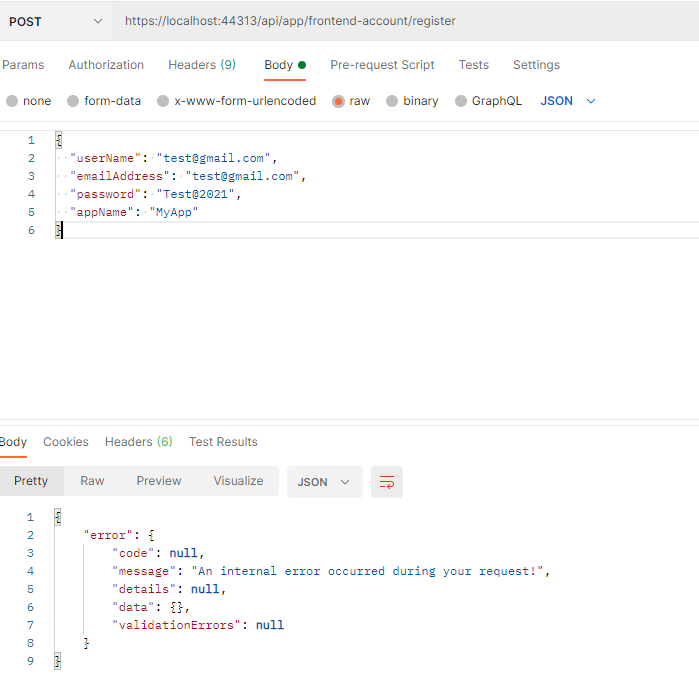Click the response error message text
This screenshot has height=695, width=699.
click(x=368, y=572)
